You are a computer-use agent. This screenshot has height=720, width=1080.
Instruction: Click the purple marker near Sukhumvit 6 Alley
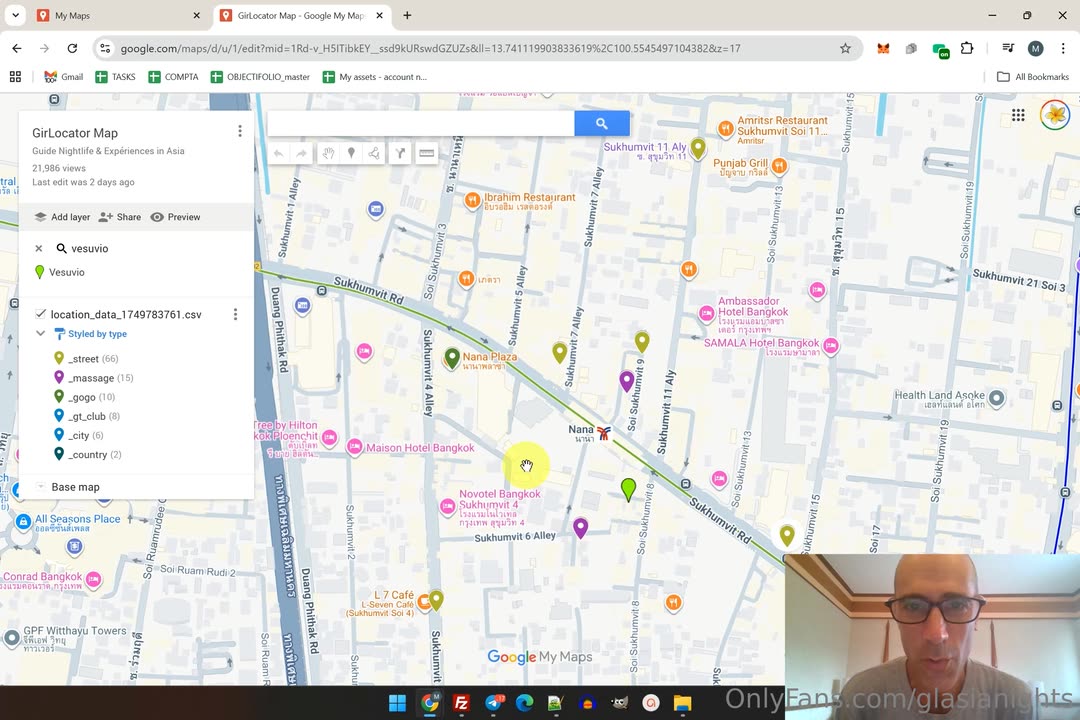(x=581, y=528)
